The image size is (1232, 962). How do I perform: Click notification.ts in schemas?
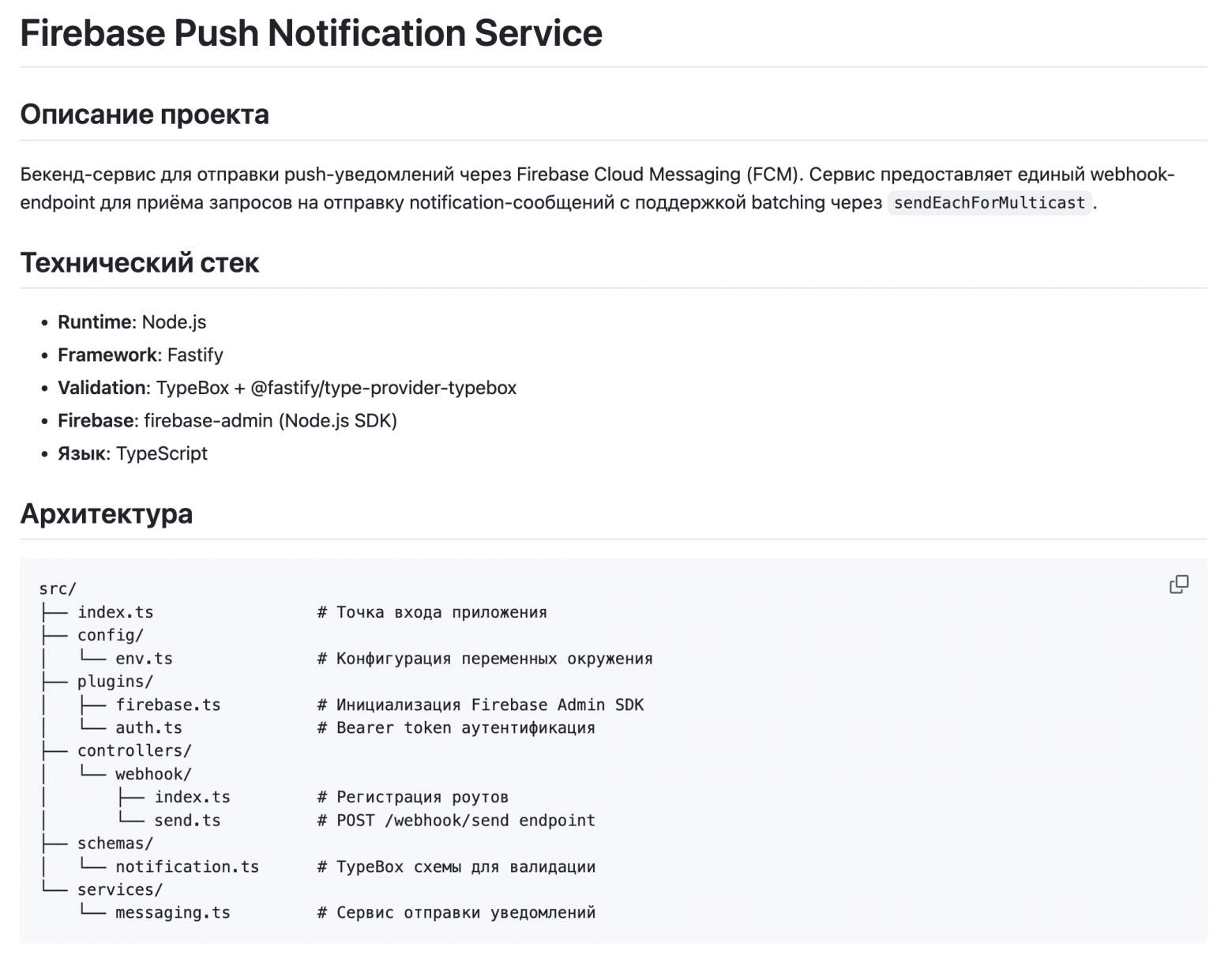(x=186, y=866)
